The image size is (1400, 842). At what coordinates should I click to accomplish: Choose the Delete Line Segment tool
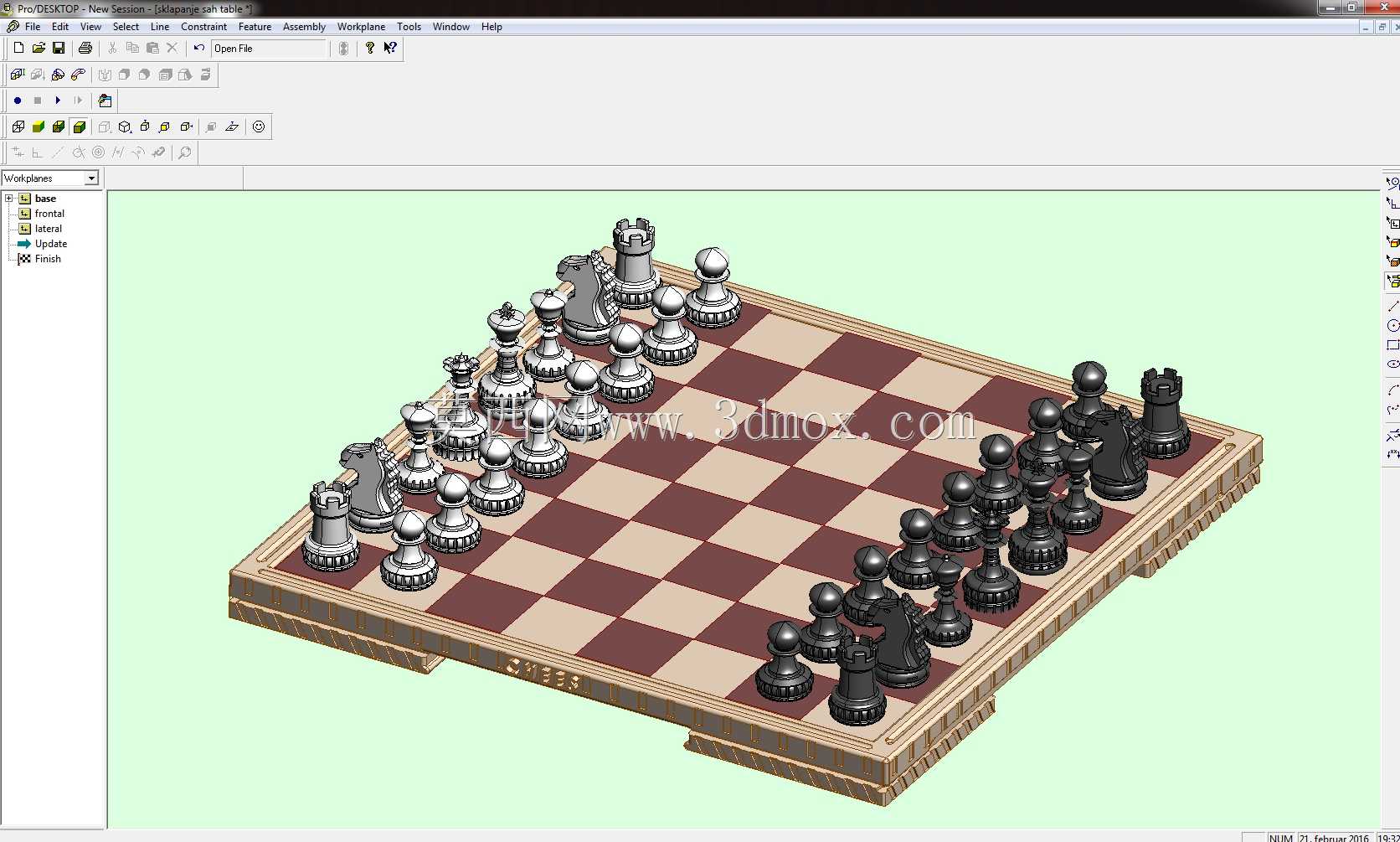1392,435
